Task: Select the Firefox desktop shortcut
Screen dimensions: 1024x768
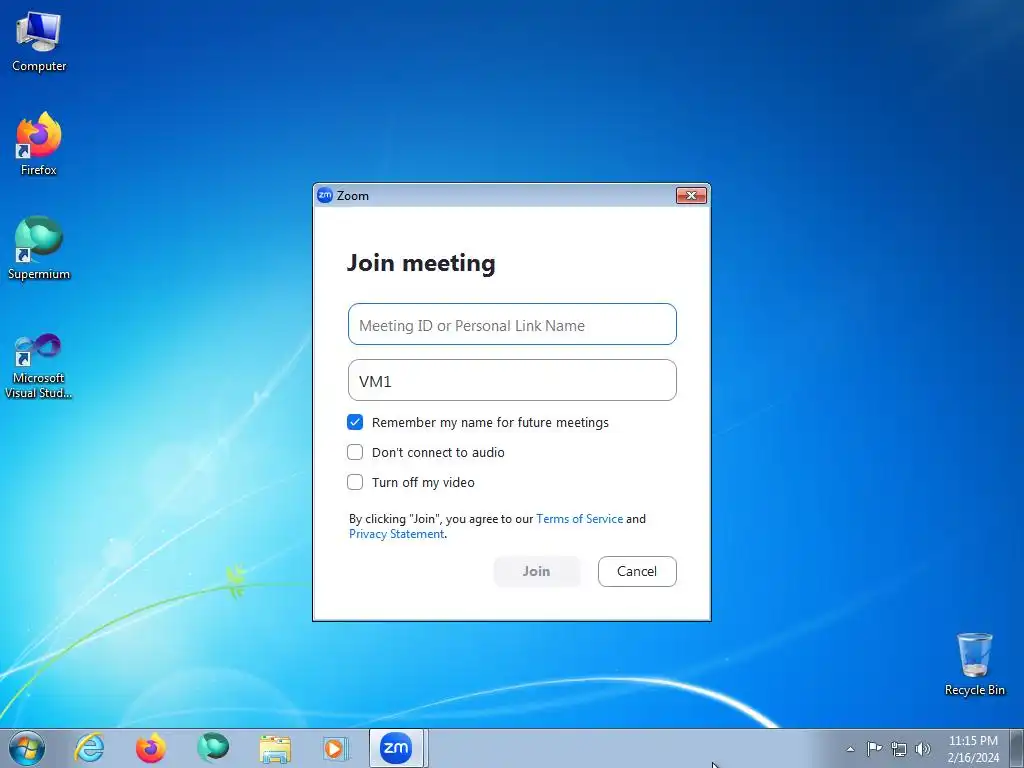Action: point(39,144)
